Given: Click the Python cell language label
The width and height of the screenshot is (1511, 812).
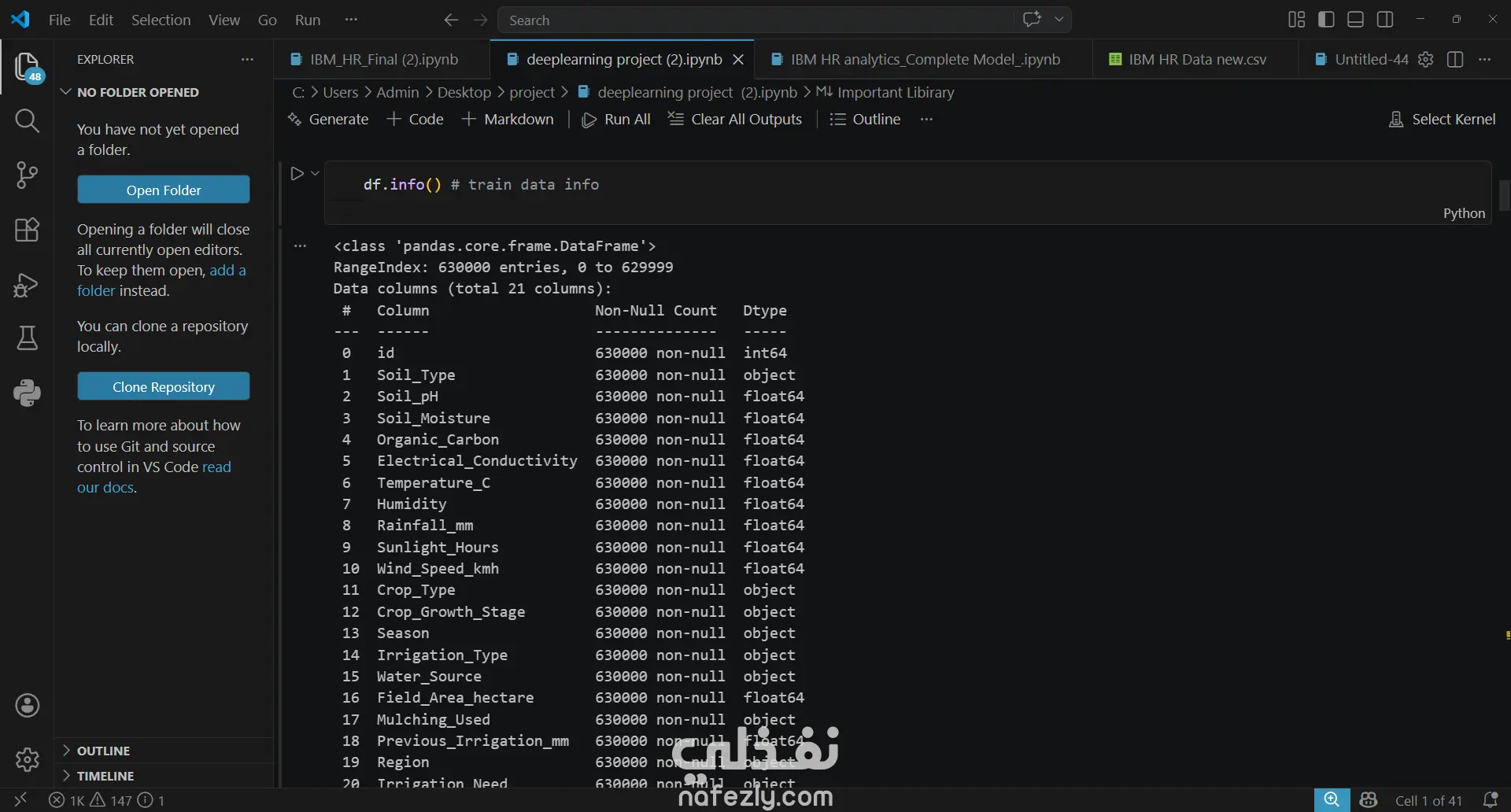Looking at the screenshot, I should pyautogui.click(x=1464, y=213).
